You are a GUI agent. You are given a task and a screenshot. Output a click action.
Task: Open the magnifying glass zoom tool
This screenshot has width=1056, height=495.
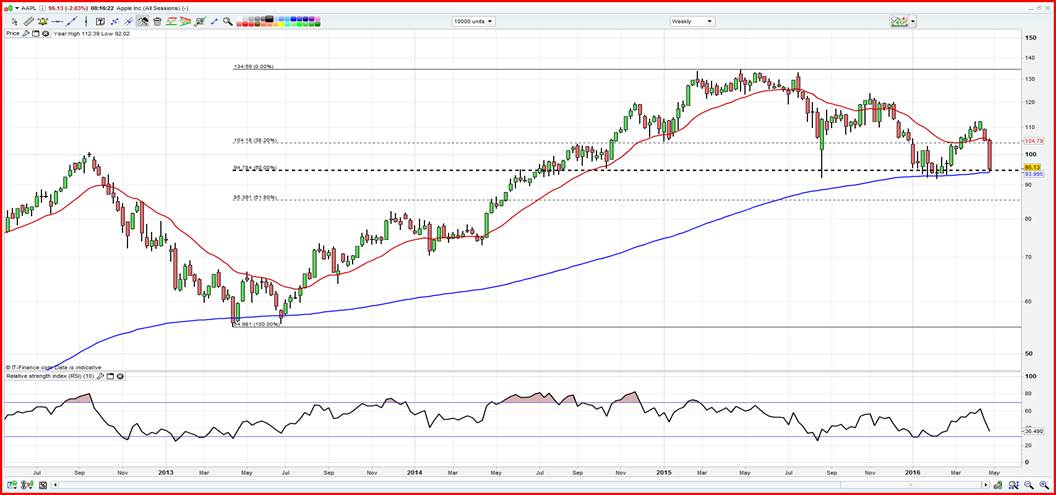(228, 20)
